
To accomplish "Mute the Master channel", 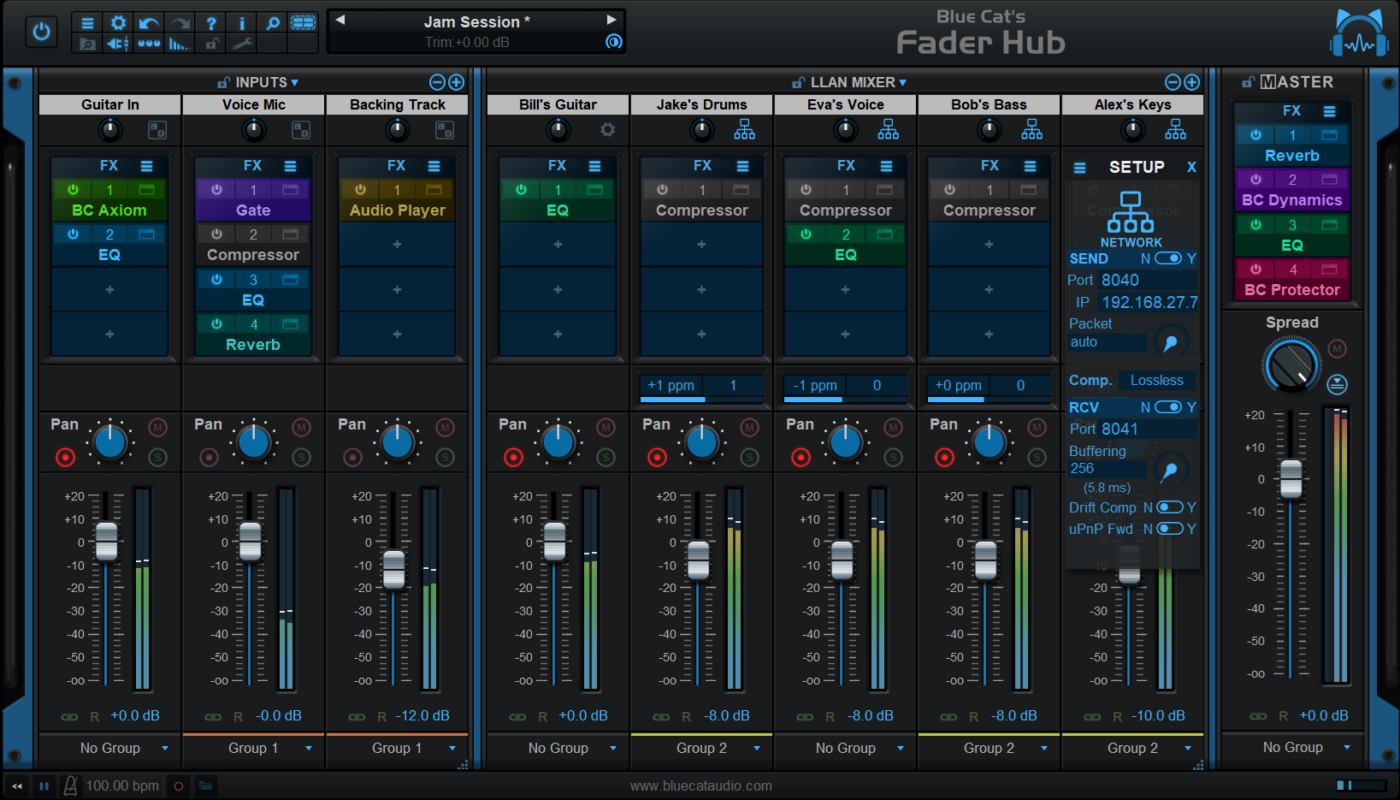I will click(1337, 349).
